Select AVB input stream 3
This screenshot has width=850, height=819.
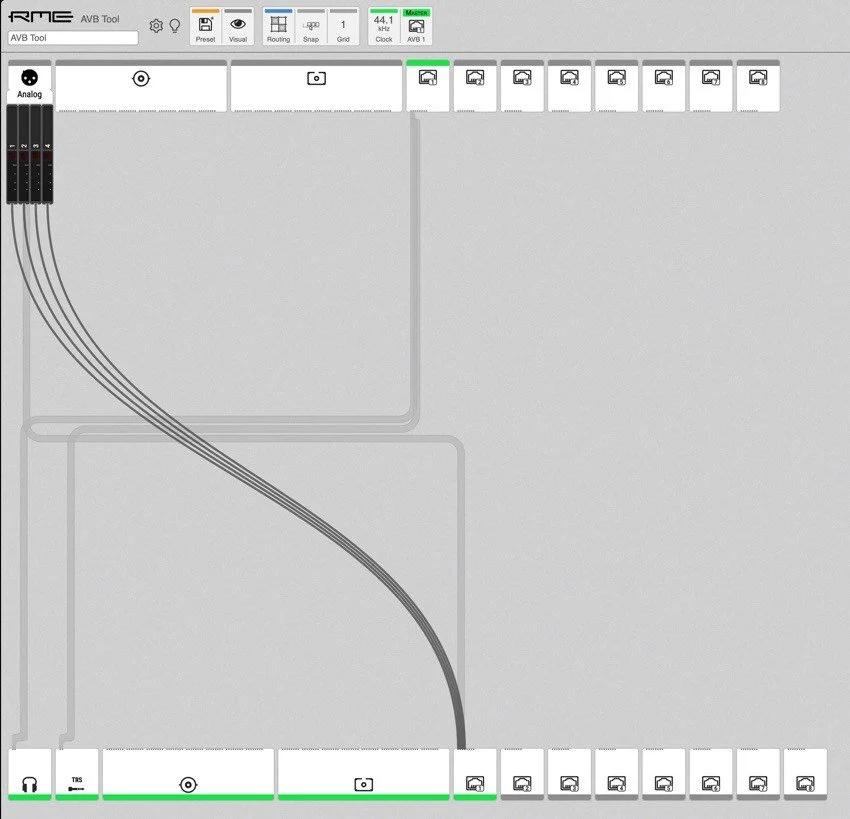522,86
